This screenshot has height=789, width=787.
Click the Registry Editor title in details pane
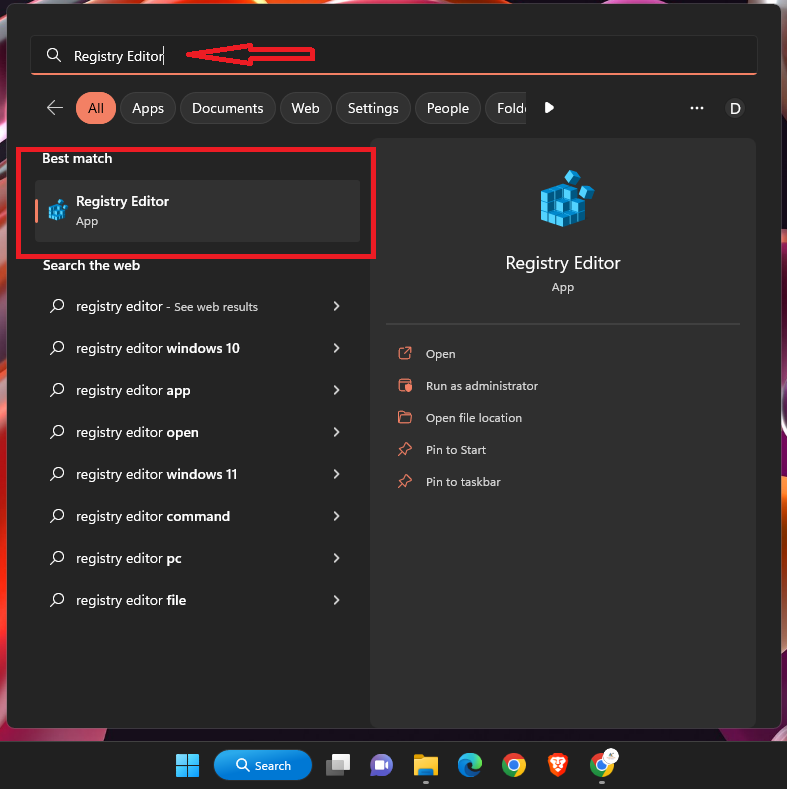pos(563,263)
